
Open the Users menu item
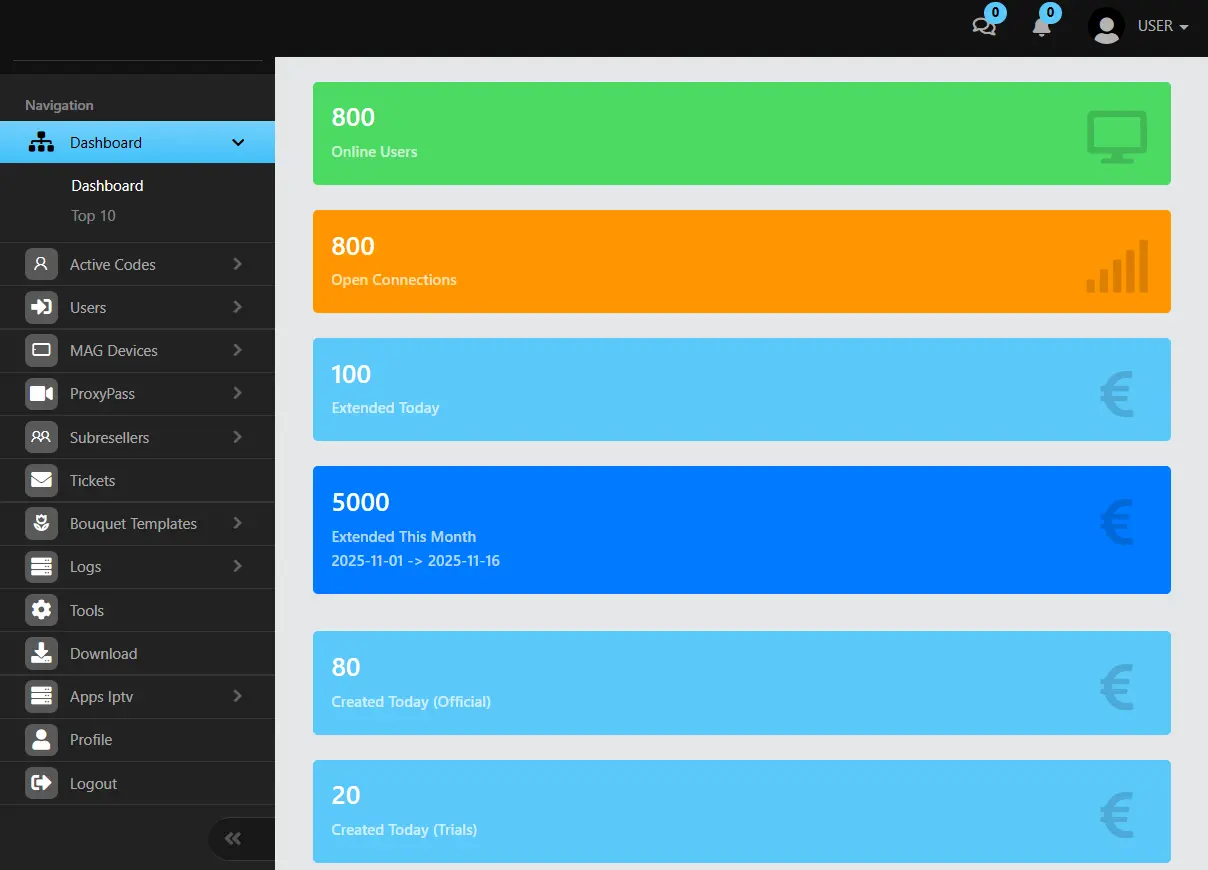click(x=88, y=308)
